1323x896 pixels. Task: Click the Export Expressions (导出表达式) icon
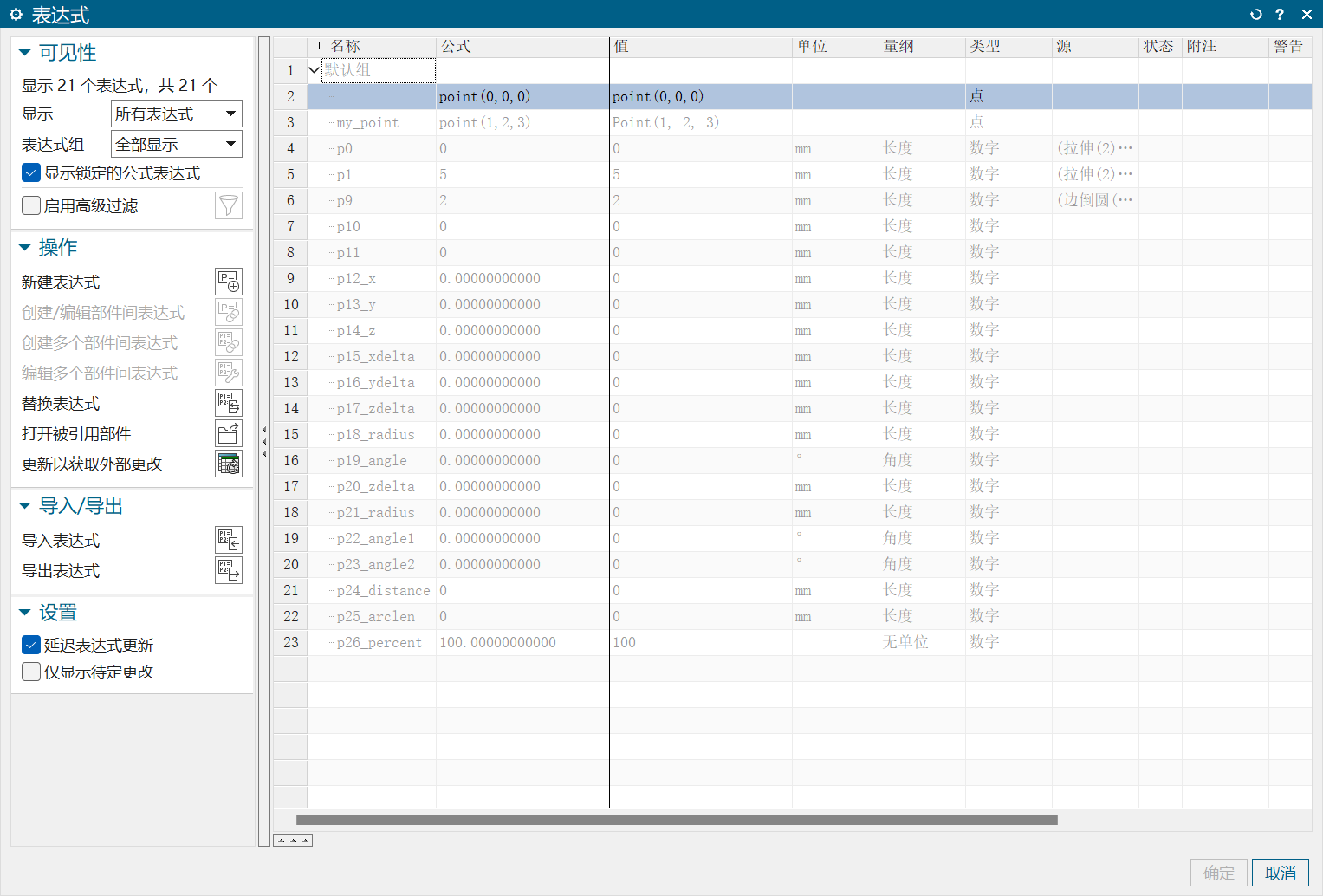coord(229,570)
